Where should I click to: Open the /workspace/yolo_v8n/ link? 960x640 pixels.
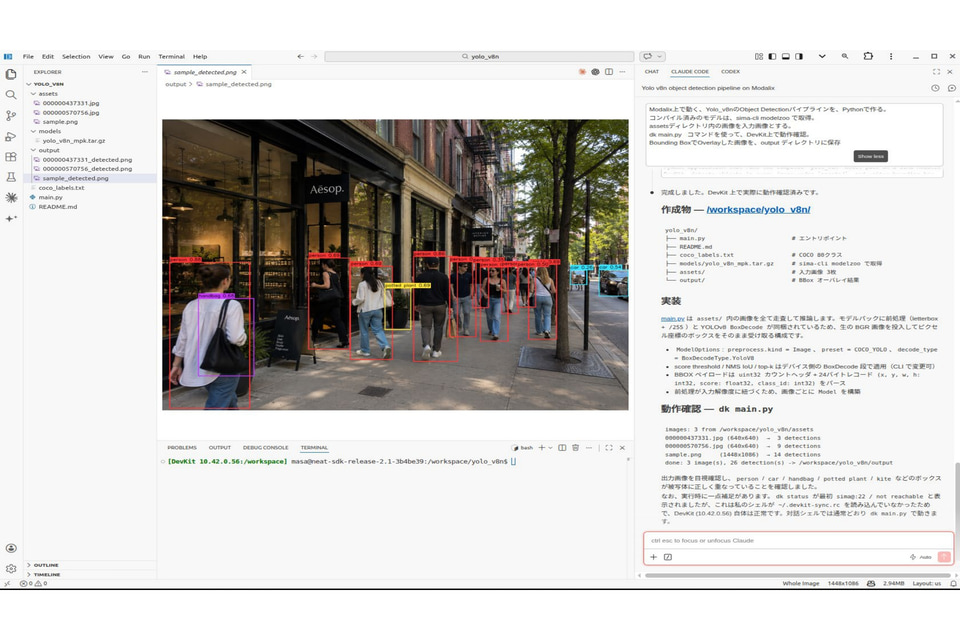pyautogui.click(x=758, y=209)
